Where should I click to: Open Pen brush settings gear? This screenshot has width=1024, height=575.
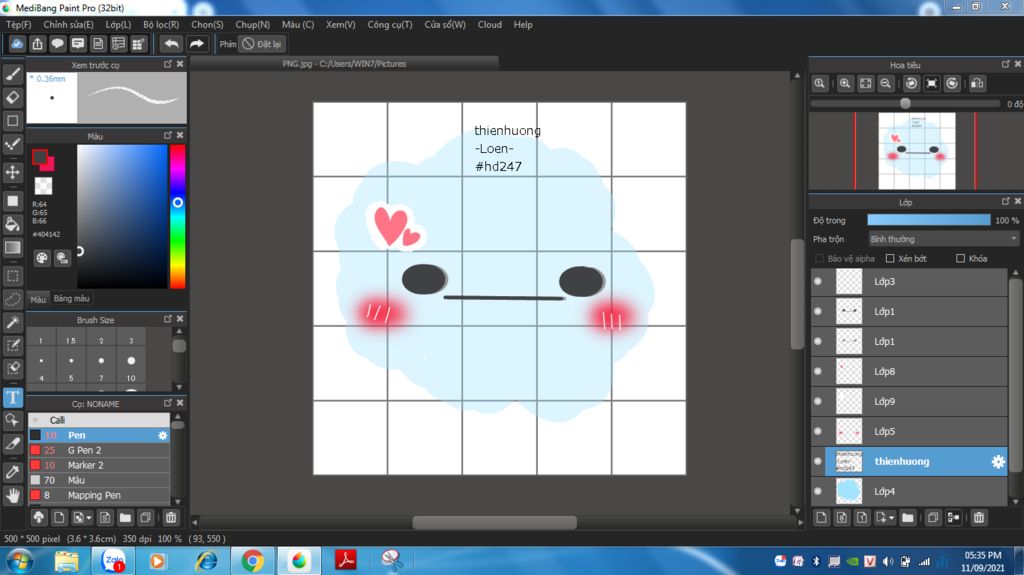[x=163, y=435]
